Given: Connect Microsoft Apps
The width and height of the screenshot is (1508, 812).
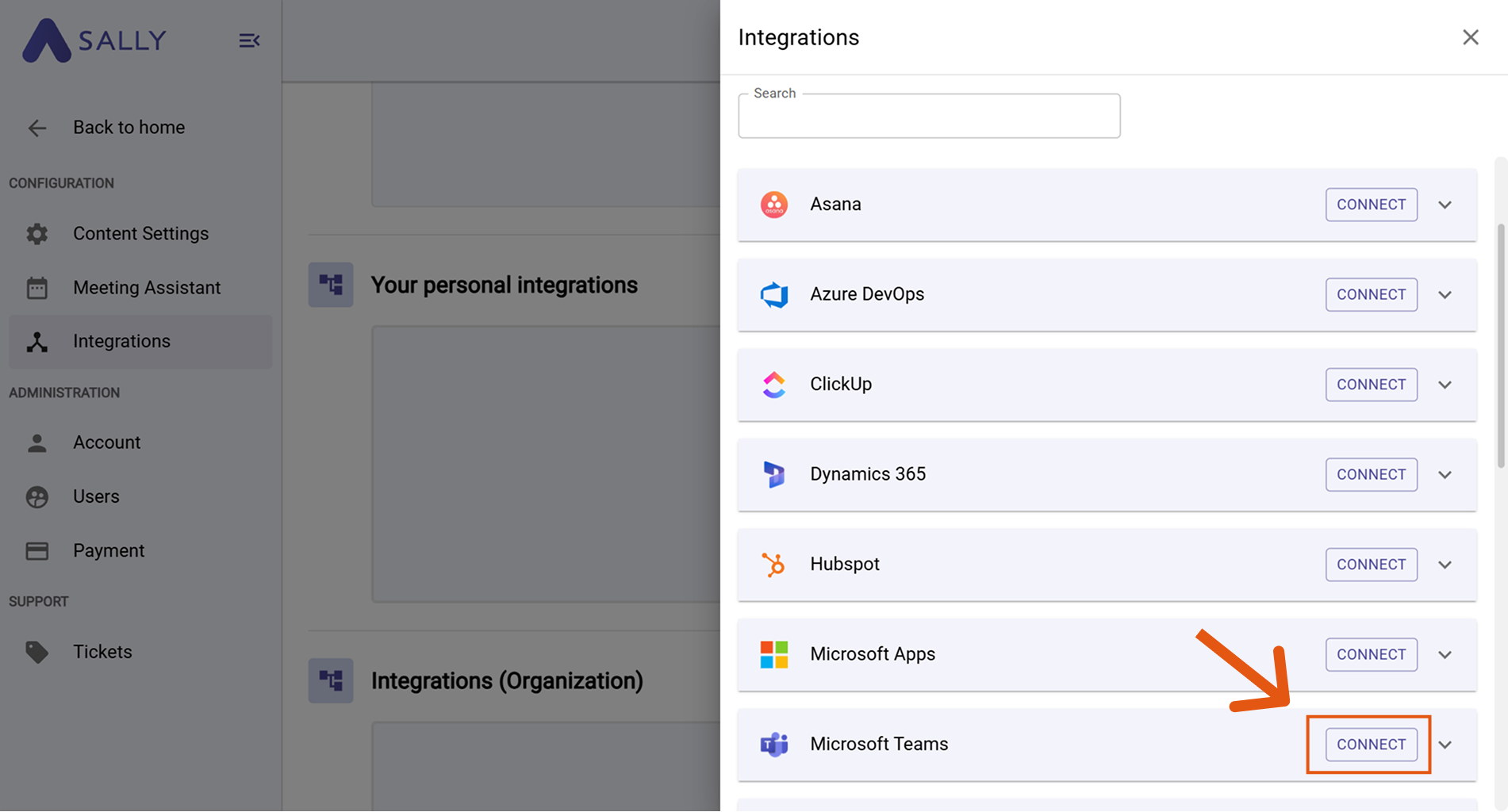Looking at the screenshot, I should [x=1371, y=654].
